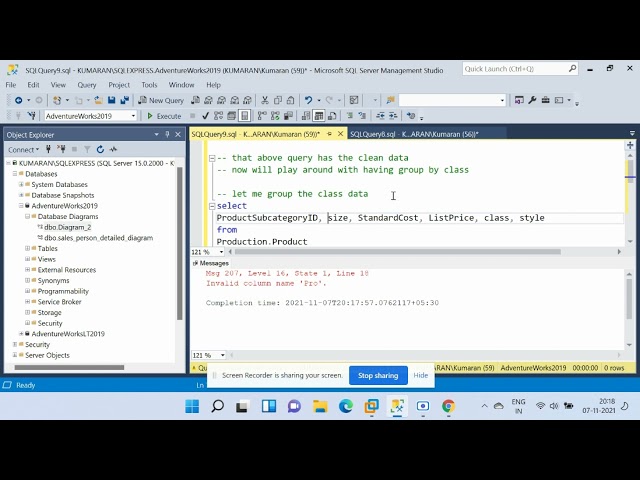Click the navigate Back arrow icon
The height and width of the screenshot is (480, 640).
coord(18,100)
